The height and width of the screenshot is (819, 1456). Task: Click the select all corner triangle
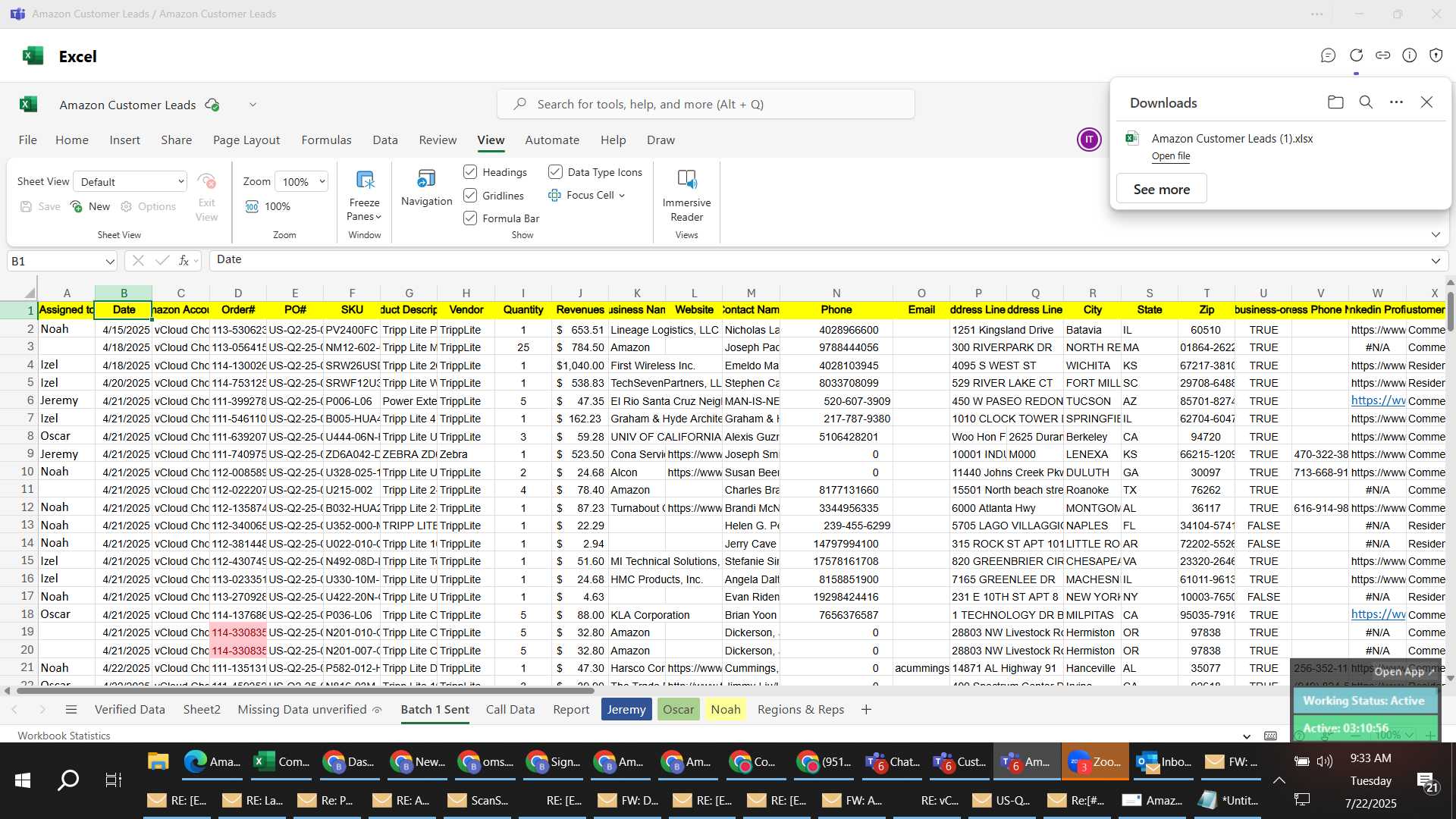point(30,293)
